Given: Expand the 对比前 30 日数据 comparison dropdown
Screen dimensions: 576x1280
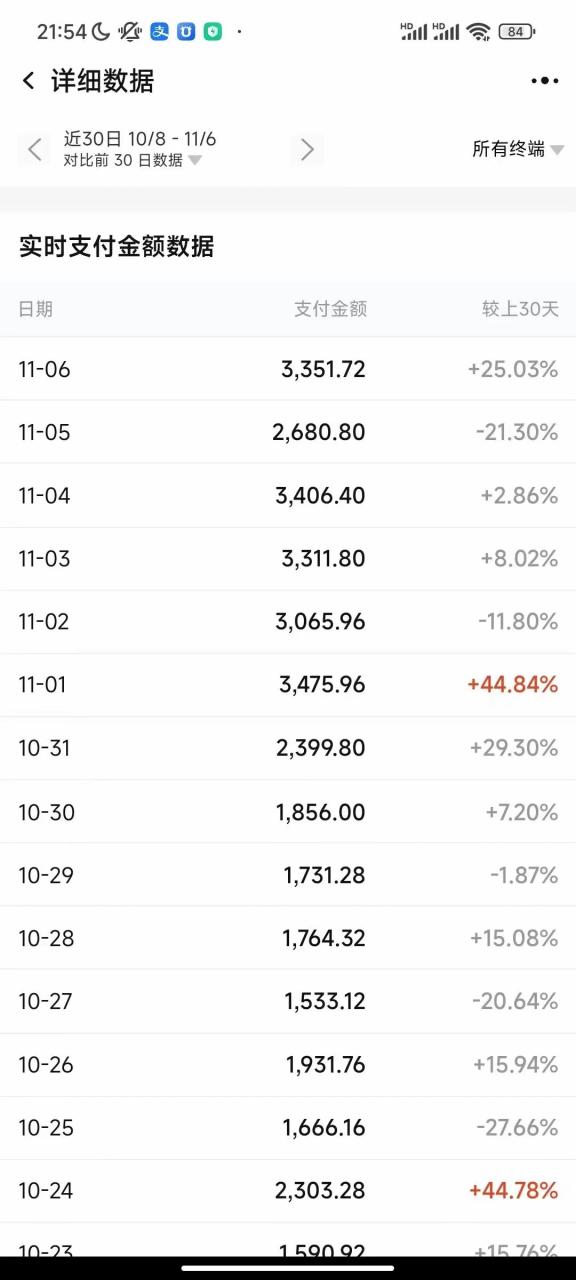Looking at the screenshot, I should 132,160.
